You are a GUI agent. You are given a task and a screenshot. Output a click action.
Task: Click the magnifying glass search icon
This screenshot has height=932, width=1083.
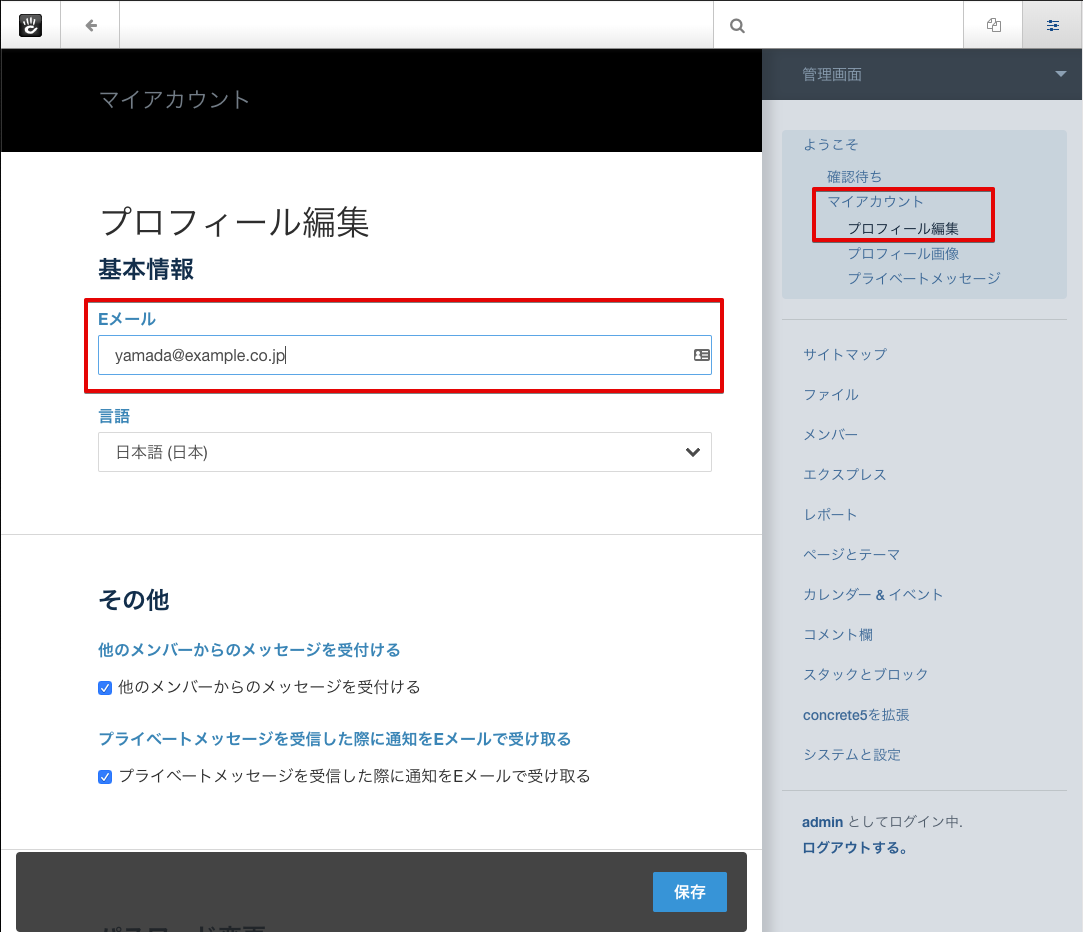tap(738, 26)
